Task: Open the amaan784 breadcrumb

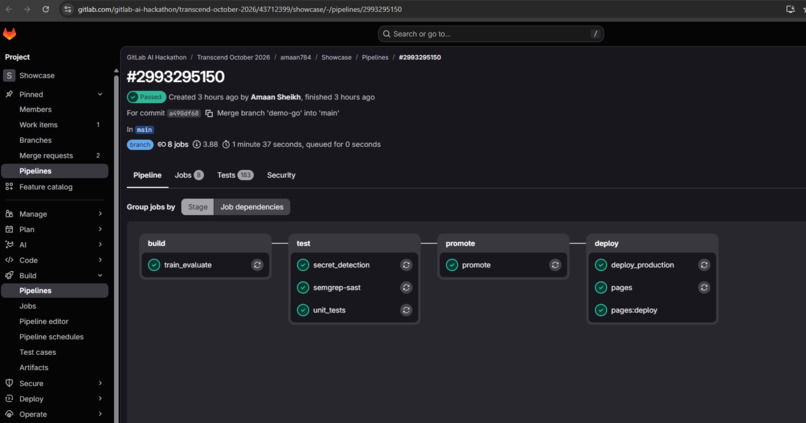Action: coord(296,58)
